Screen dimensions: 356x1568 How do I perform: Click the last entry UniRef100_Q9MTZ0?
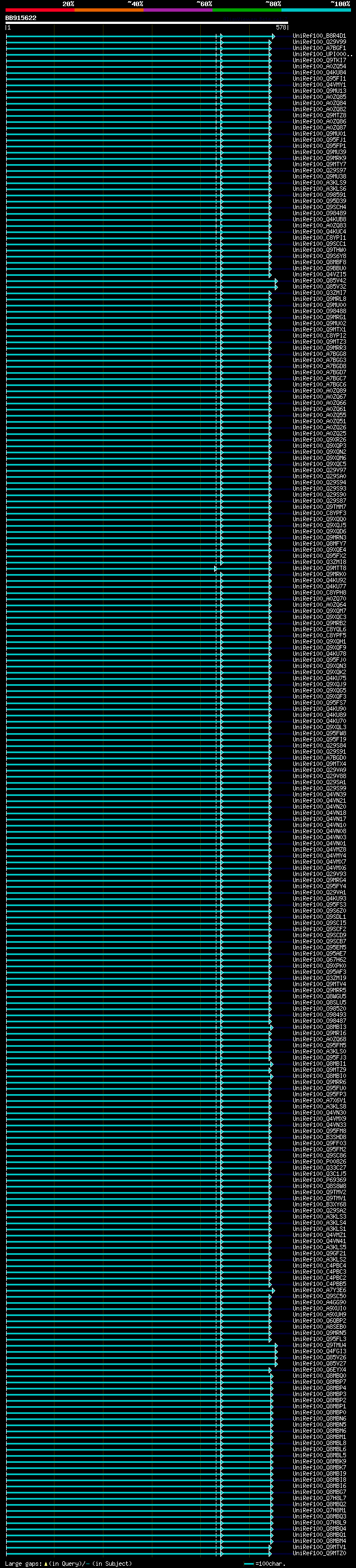(319, 1553)
